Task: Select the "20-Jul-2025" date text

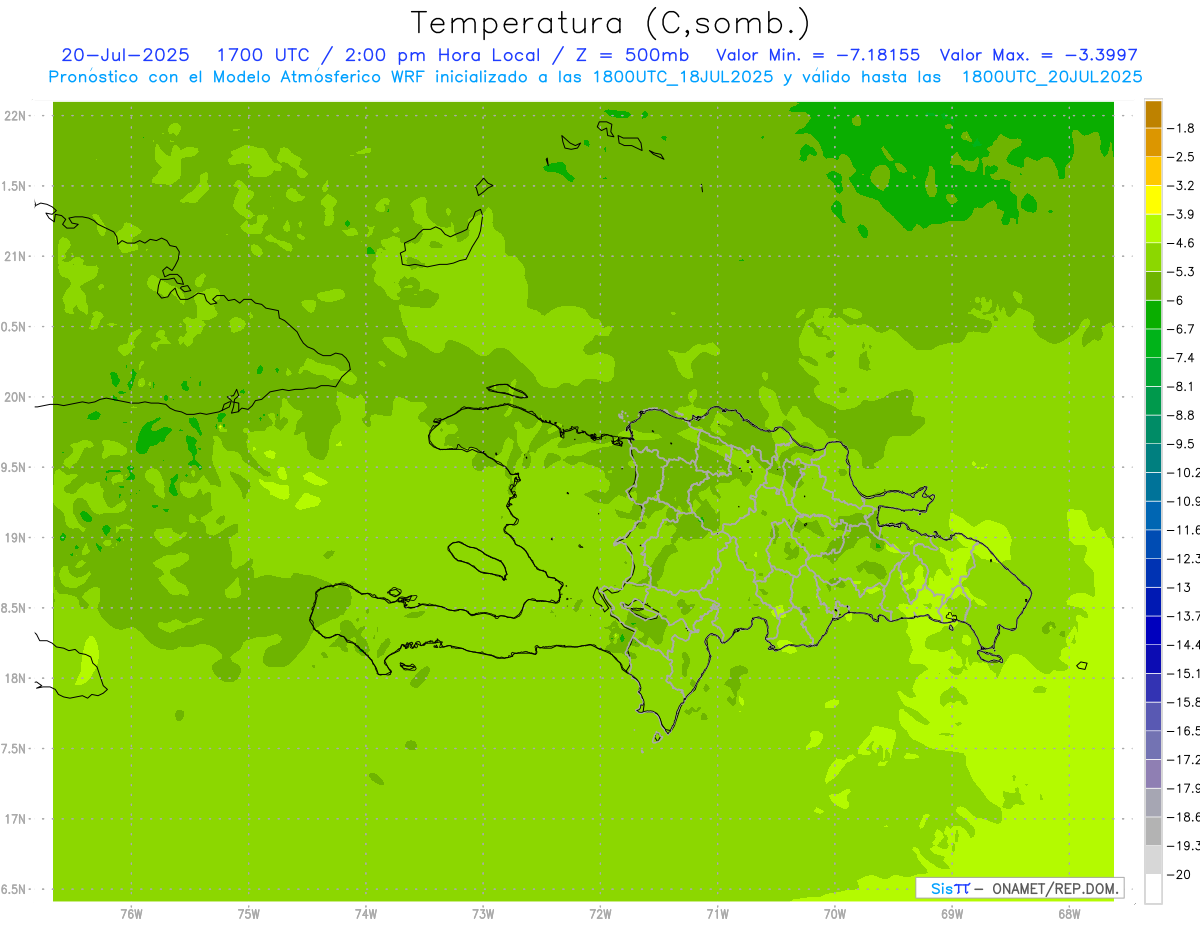Action: [125, 55]
